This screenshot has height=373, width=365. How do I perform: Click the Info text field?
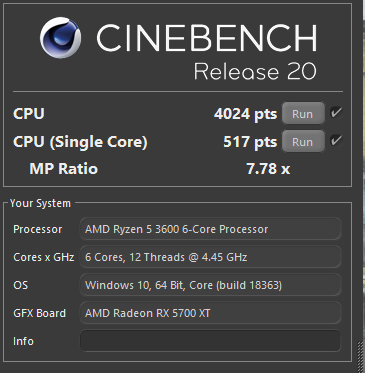[x=210, y=341]
